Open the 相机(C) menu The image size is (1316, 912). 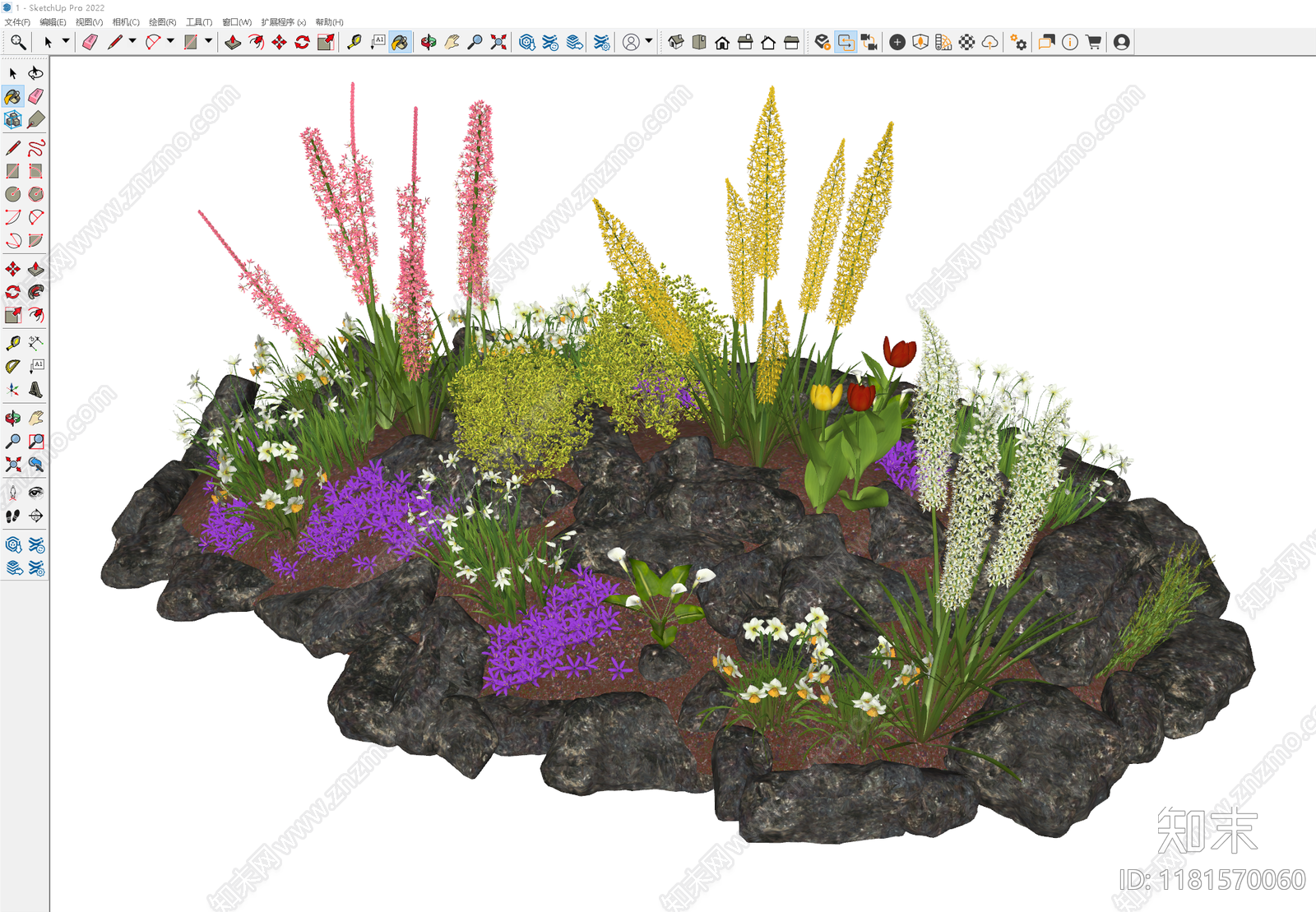[x=126, y=22]
